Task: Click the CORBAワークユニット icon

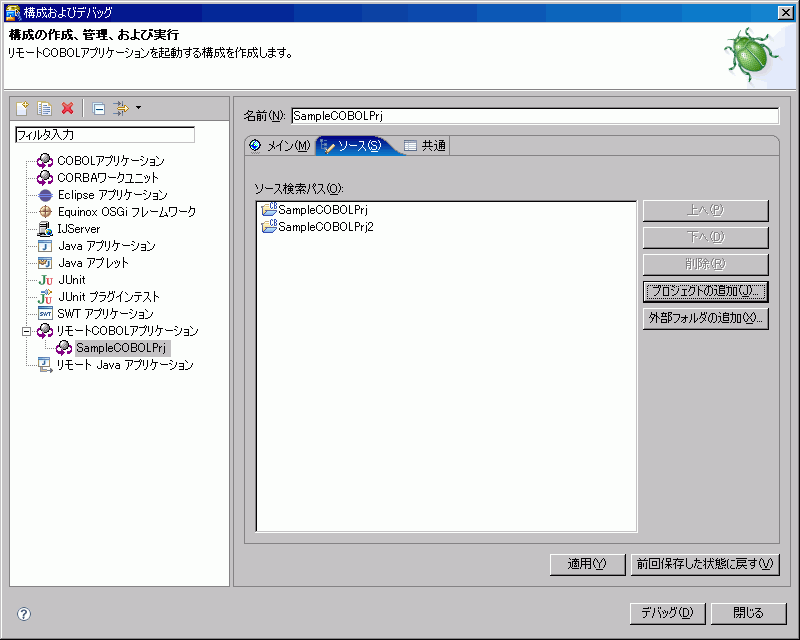Action: pos(45,178)
